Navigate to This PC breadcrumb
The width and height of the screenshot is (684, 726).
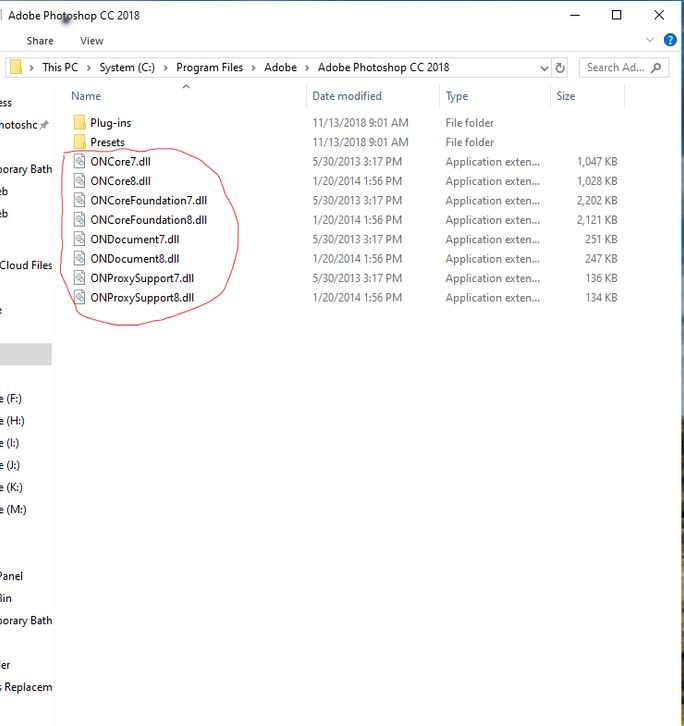(x=60, y=68)
